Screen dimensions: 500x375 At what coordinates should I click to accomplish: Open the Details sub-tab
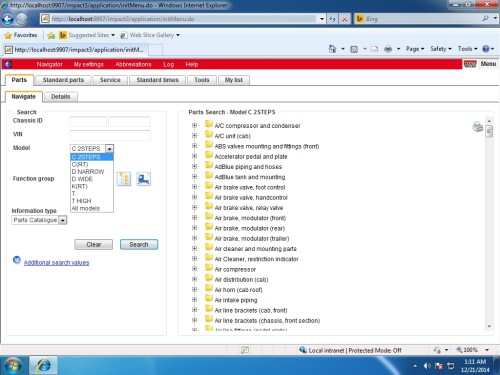[x=61, y=97]
